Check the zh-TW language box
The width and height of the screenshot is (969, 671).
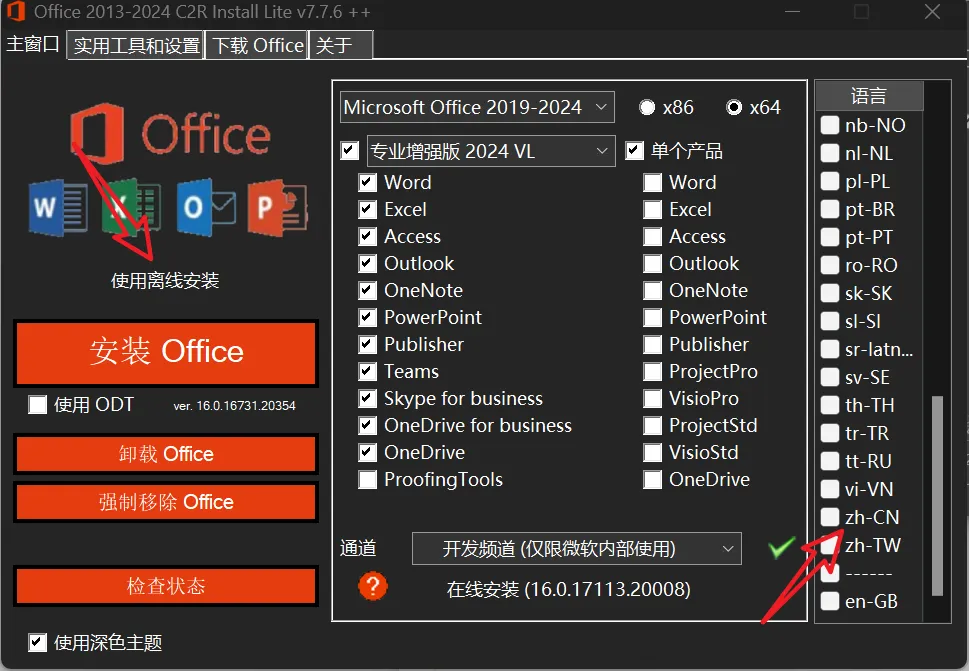[830, 545]
